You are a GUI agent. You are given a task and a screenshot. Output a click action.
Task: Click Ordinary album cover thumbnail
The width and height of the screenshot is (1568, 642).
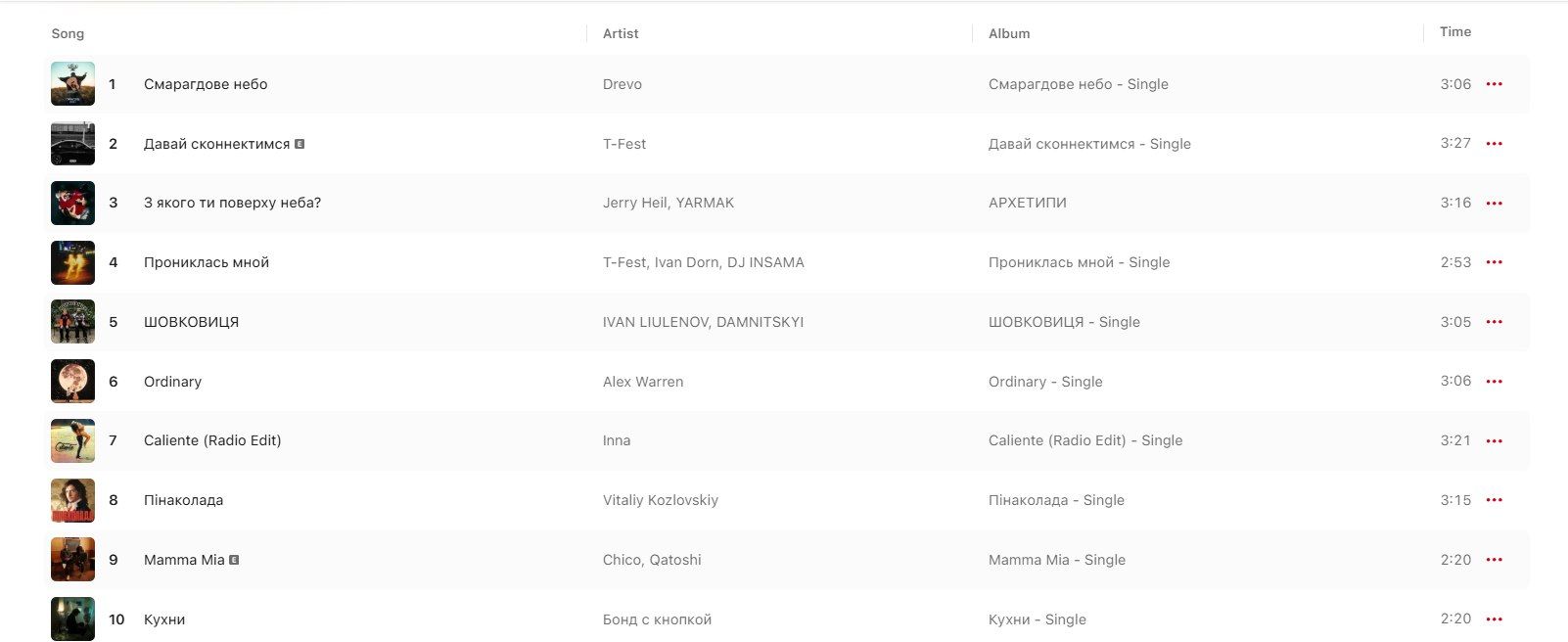point(73,382)
